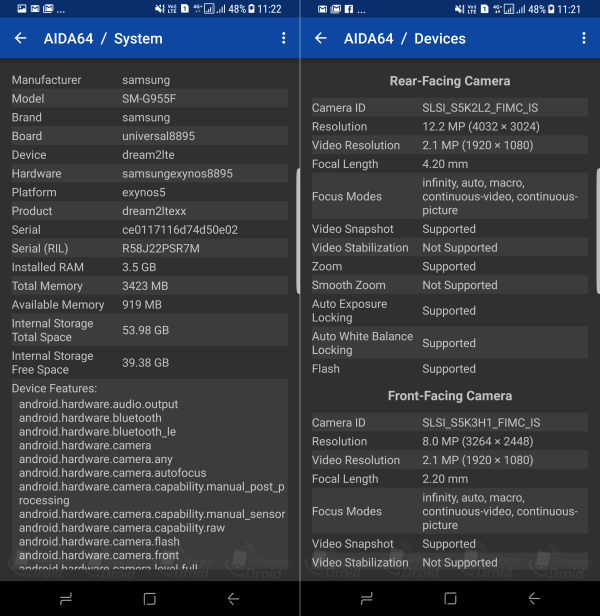Tap the rear camera Resolution 12.2 MP row
This screenshot has height=616, width=600.
click(x=449, y=127)
